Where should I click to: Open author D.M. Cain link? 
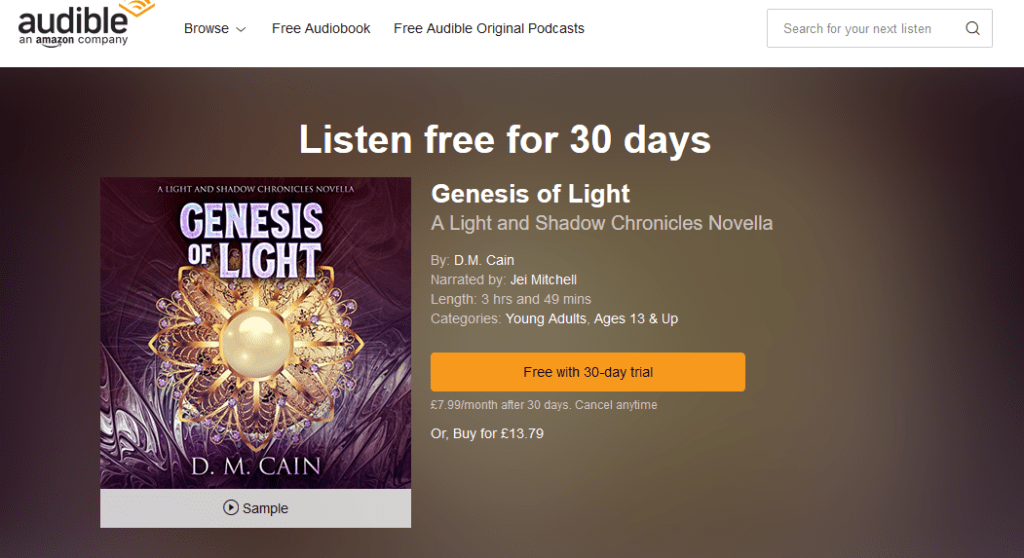point(484,261)
